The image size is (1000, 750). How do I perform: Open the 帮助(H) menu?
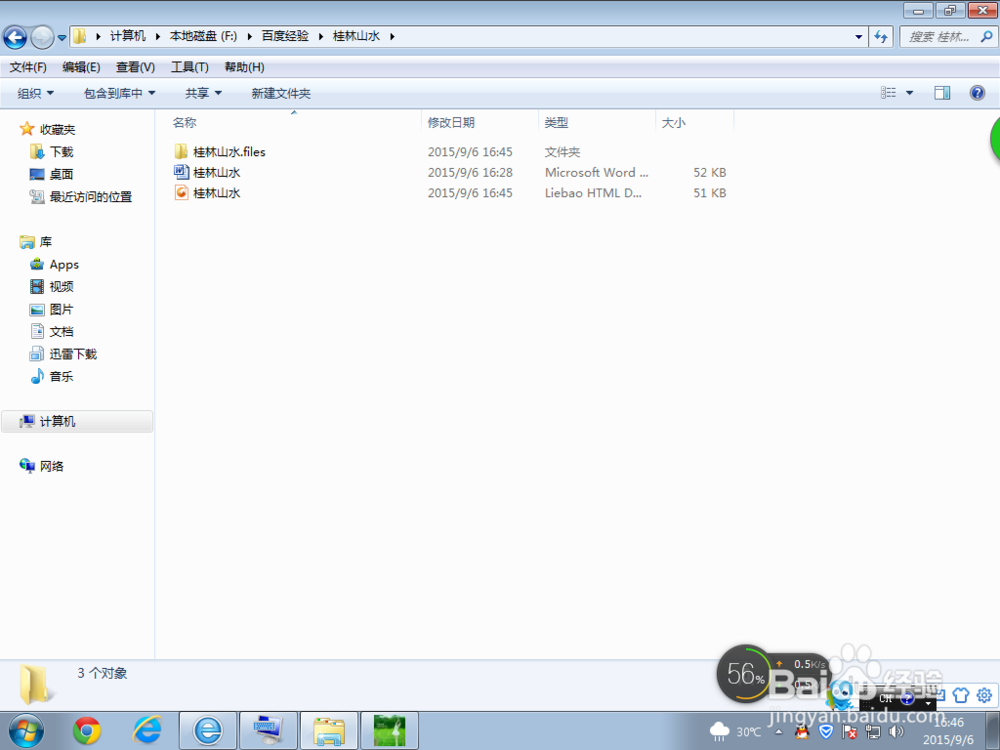point(244,67)
